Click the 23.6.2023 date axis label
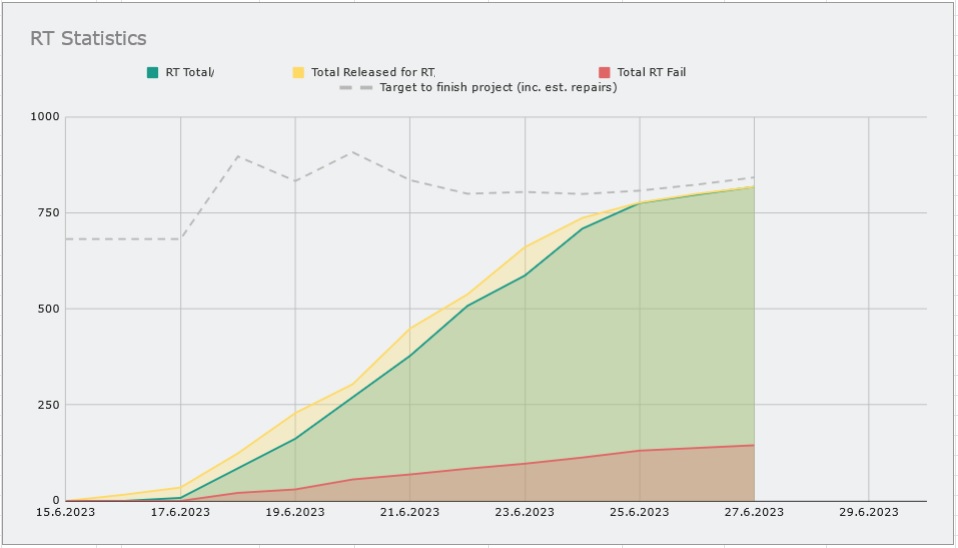This screenshot has width=958, height=548. [524, 512]
